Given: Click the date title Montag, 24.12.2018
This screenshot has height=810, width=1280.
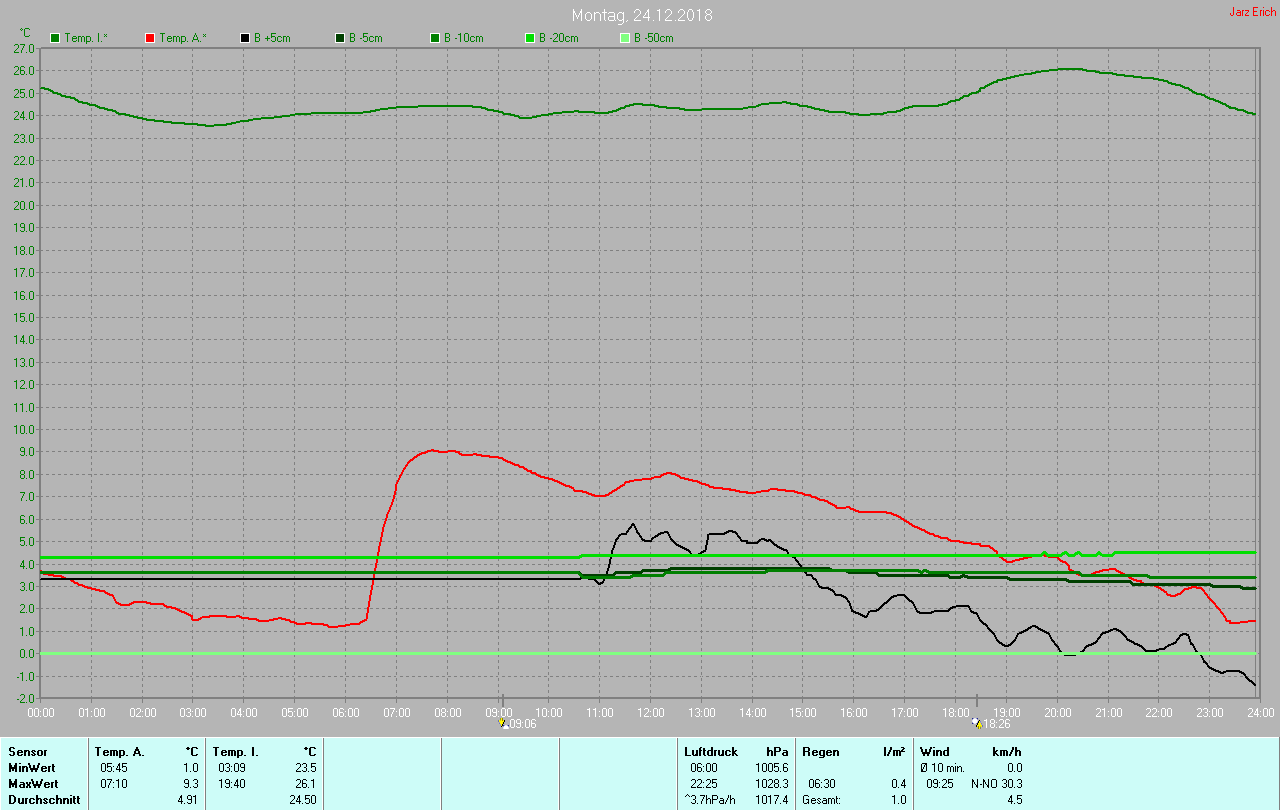Looking at the screenshot, I should [642, 16].
